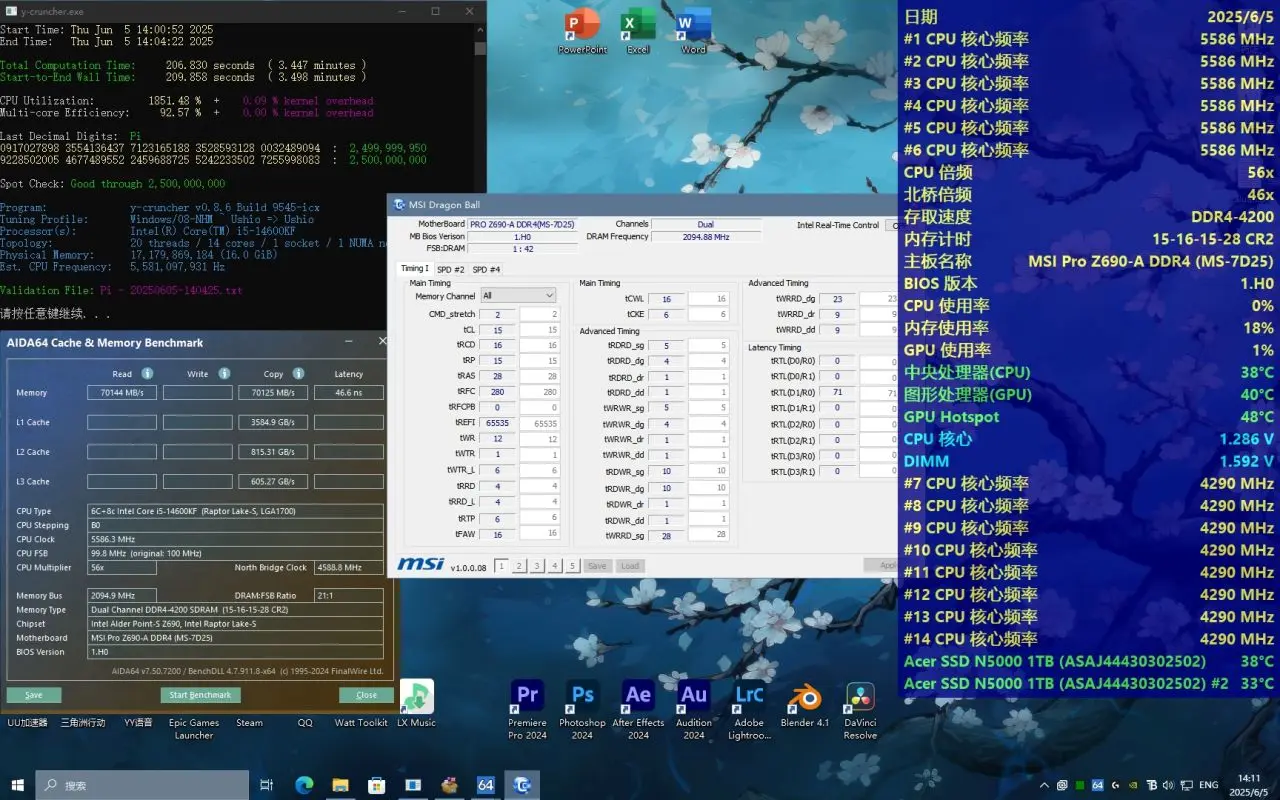
Task: Switch to MSI Dragon Ball taskbar button
Action: pyautogui.click(x=522, y=785)
